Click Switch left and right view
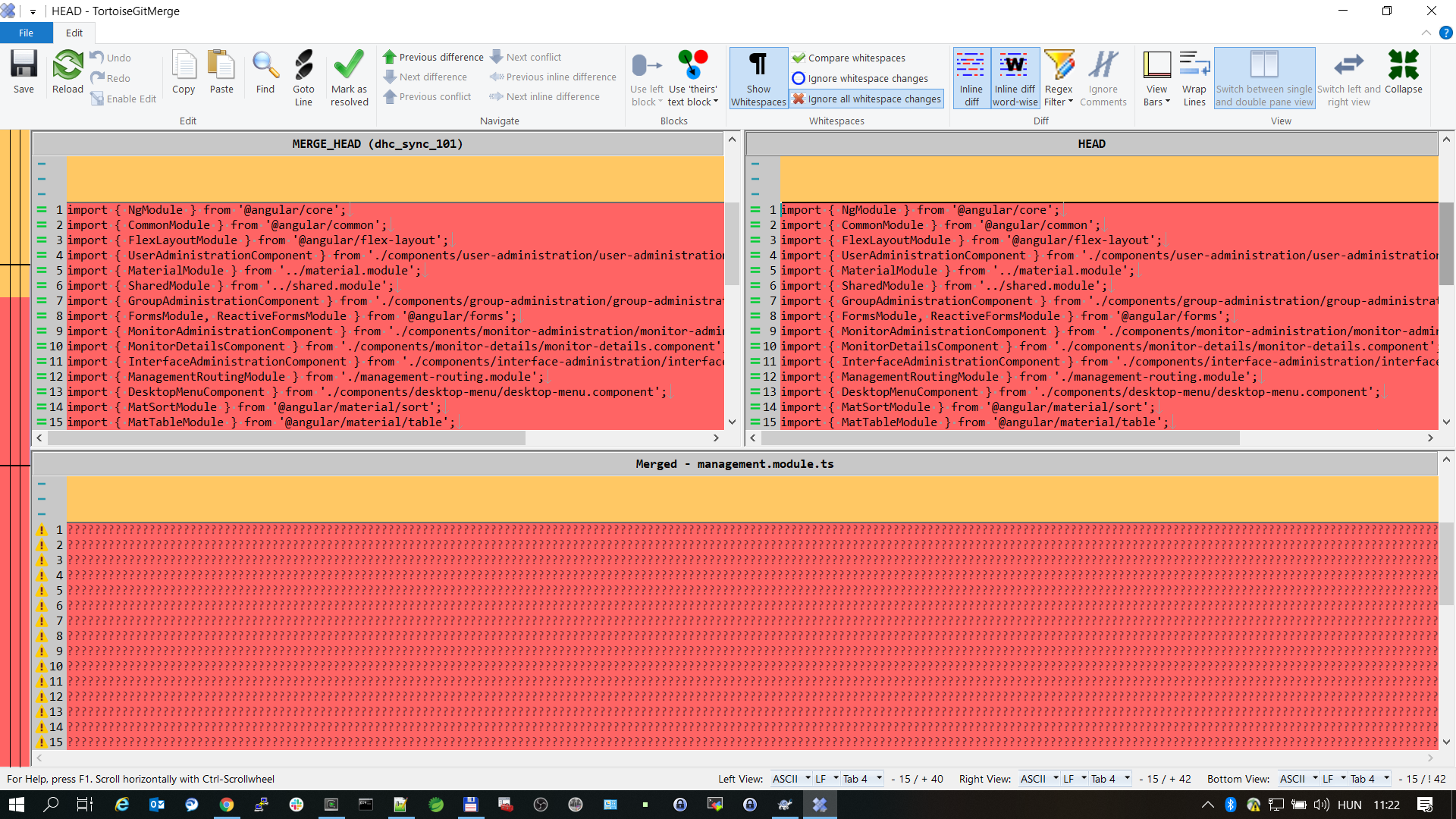1456x819 pixels. pos(1348,77)
